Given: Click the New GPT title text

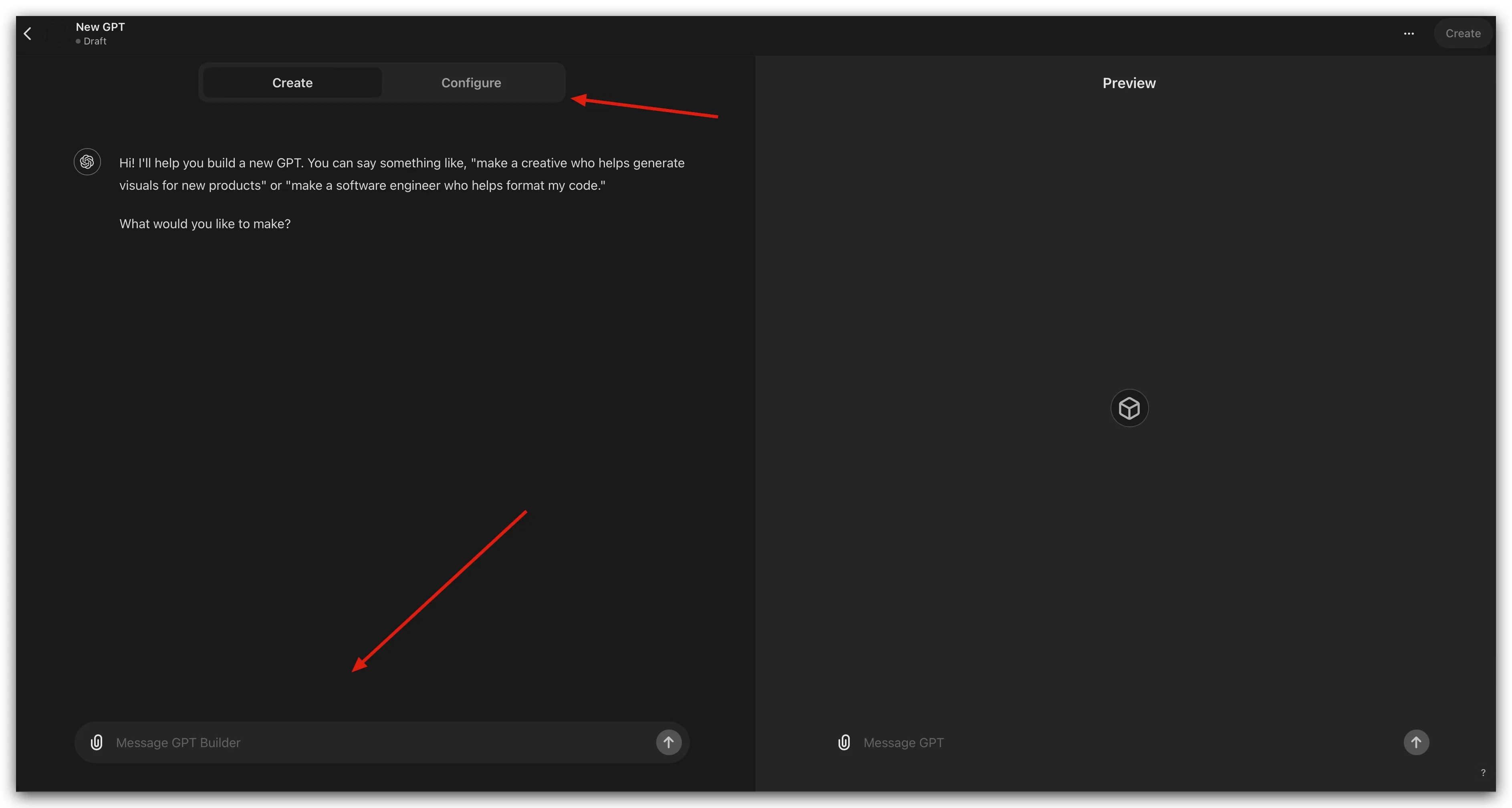Looking at the screenshot, I should click(x=101, y=27).
